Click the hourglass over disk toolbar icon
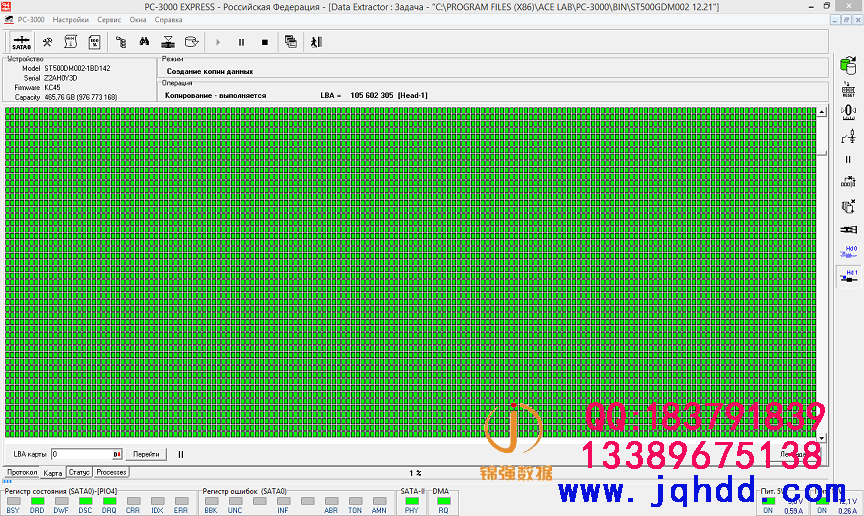Screen dimensions: 864x516 coord(168,42)
